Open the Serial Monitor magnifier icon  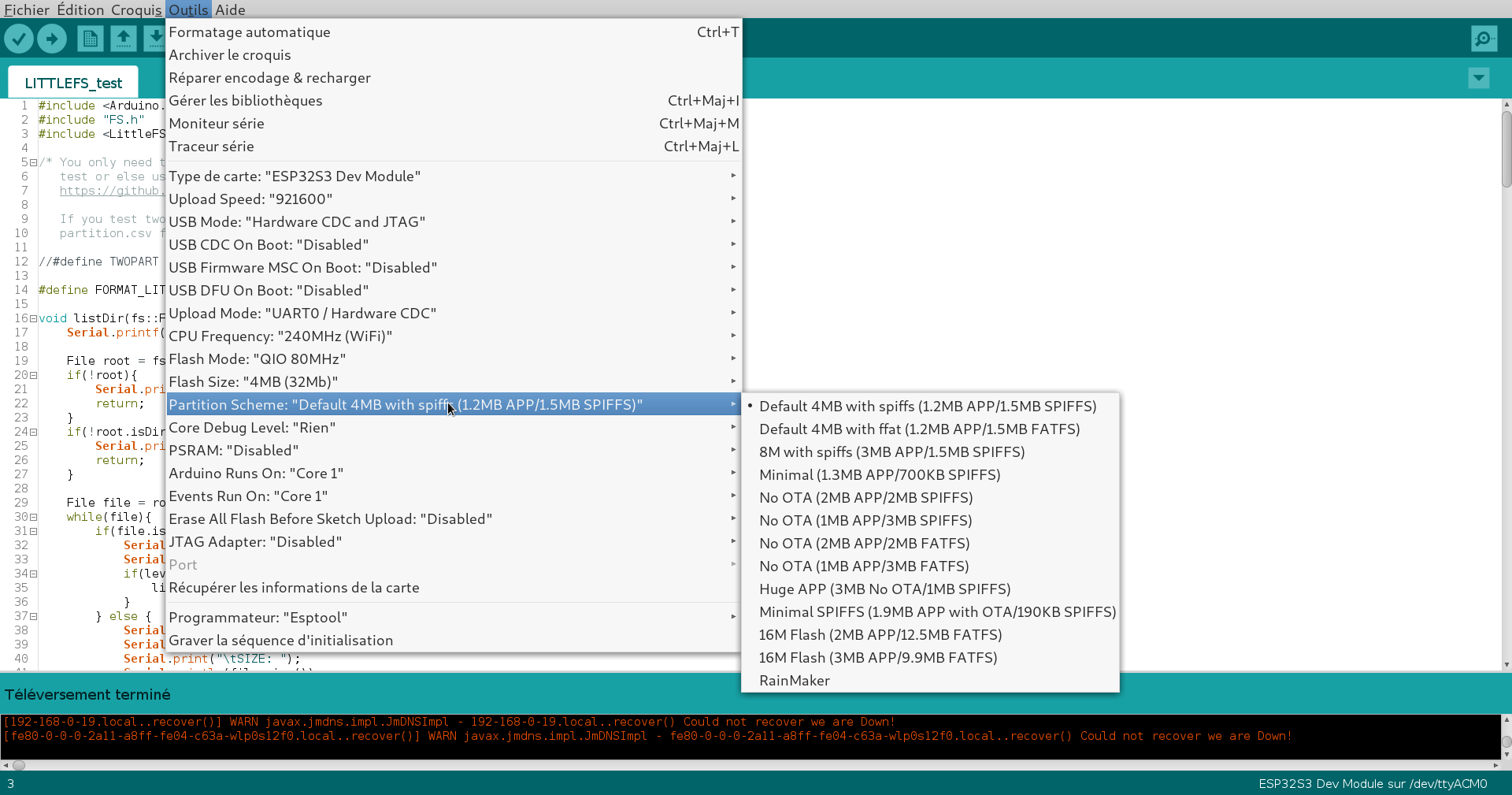tap(1484, 38)
